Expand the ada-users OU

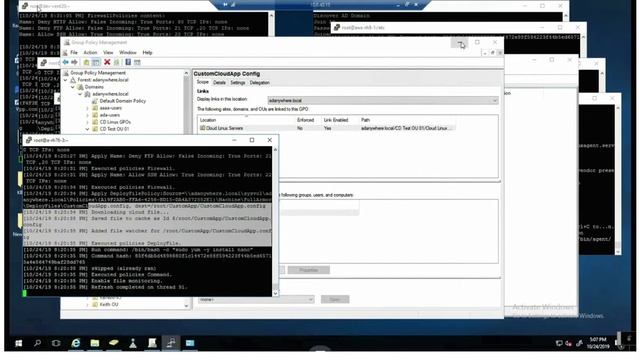pyautogui.click(x=87, y=115)
